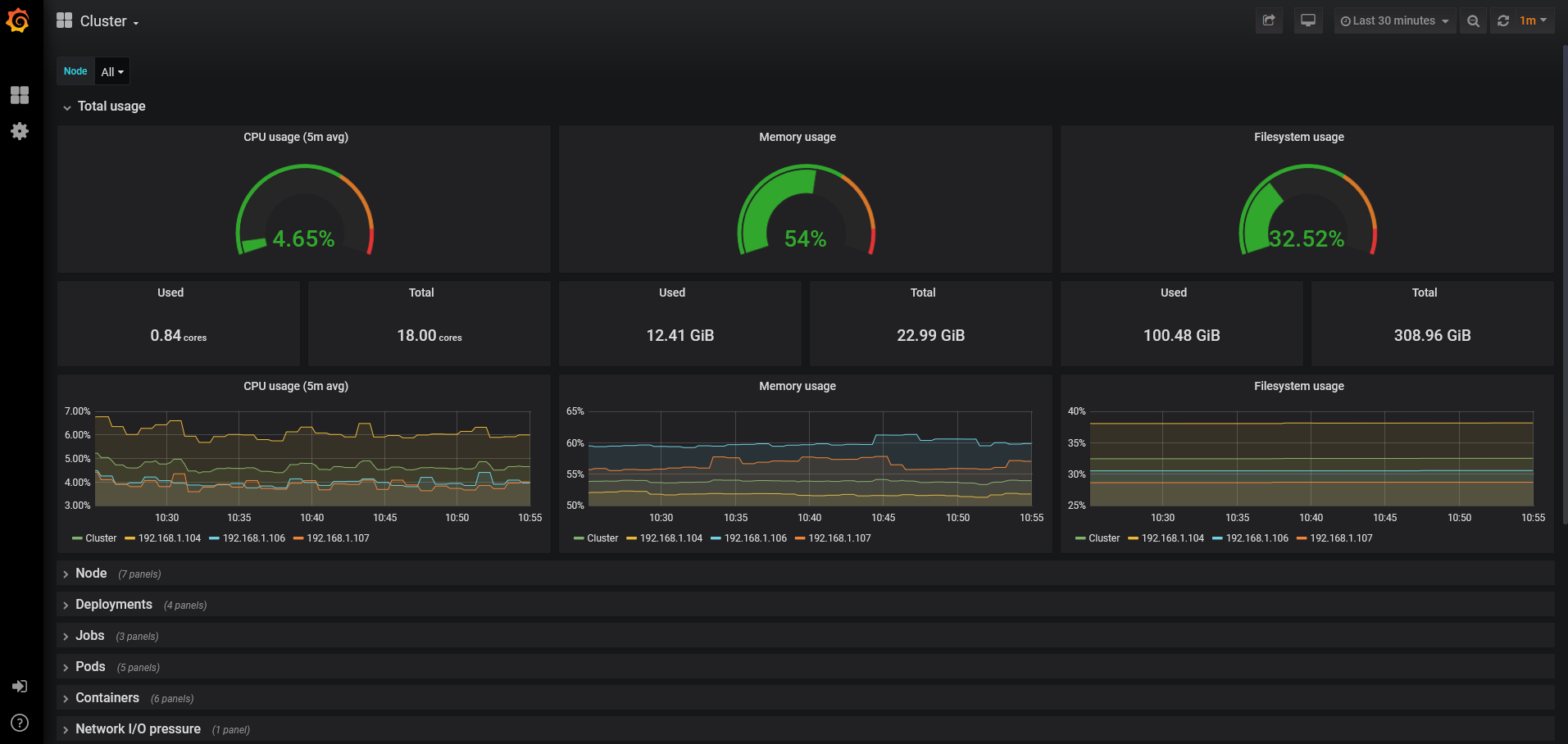Open the dashboard grid icon beside Cluster
This screenshot has width=1568, height=744.
click(64, 20)
